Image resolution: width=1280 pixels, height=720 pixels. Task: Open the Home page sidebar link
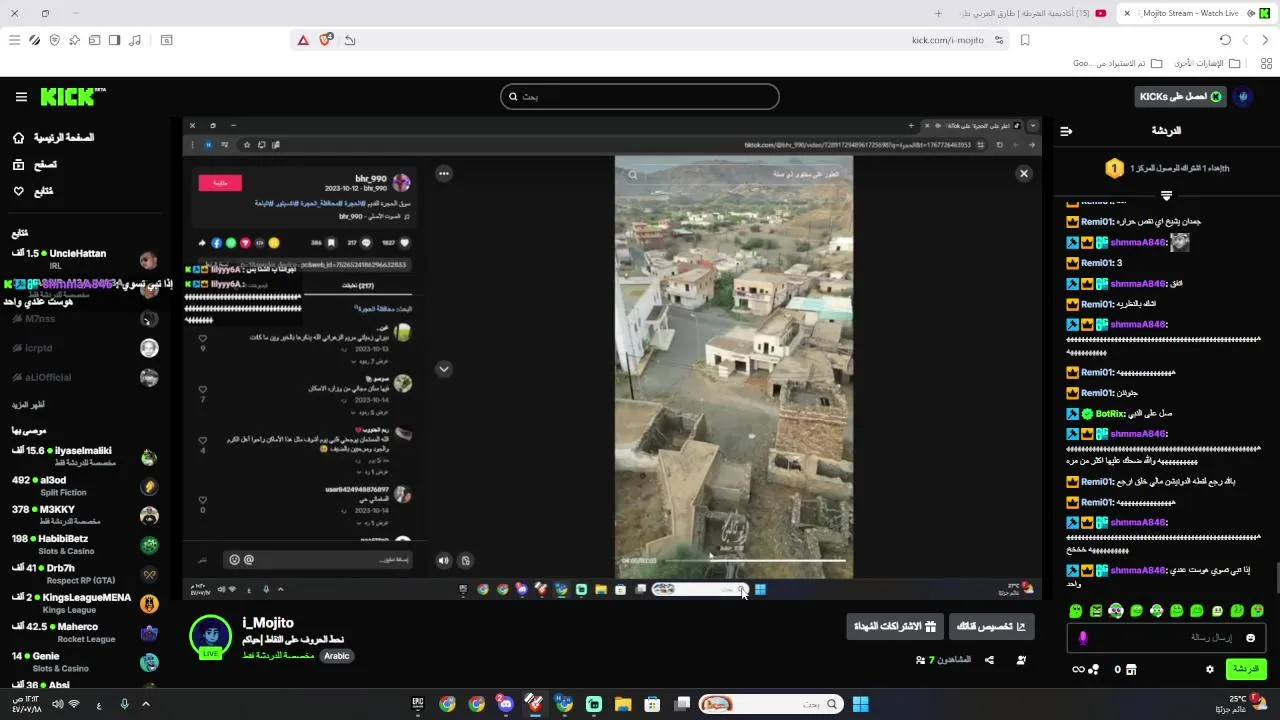(x=53, y=137)
